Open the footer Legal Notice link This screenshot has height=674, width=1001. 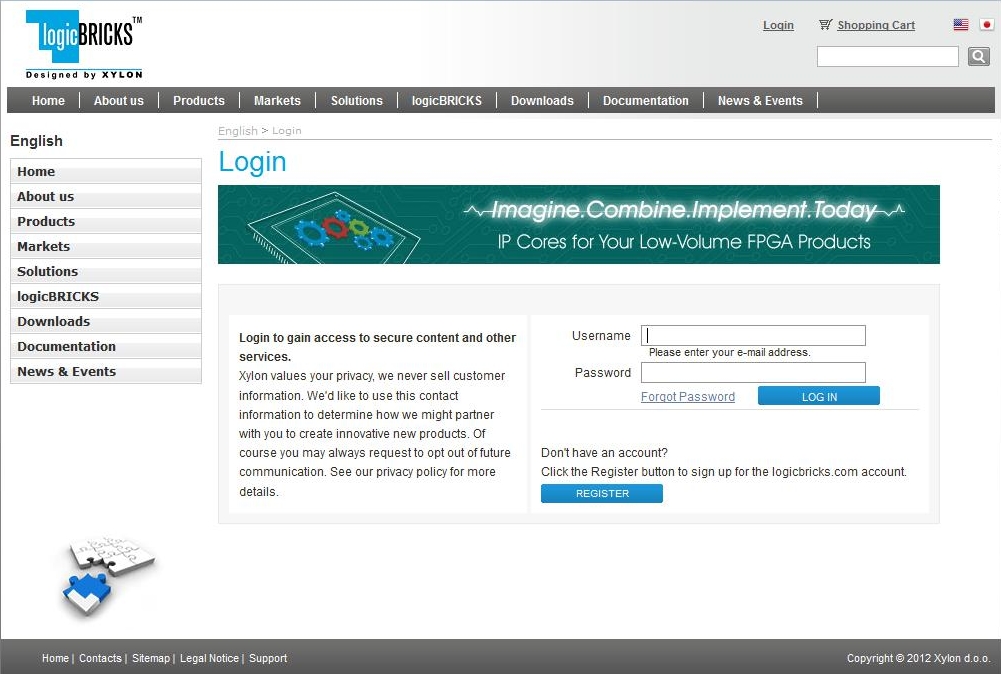[209, 658]
